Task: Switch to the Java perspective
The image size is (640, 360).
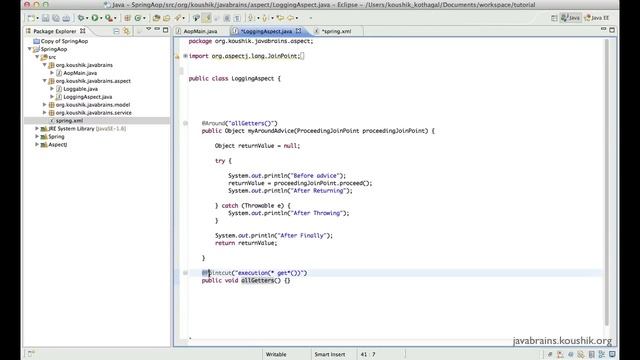Action: coord(571,18)
